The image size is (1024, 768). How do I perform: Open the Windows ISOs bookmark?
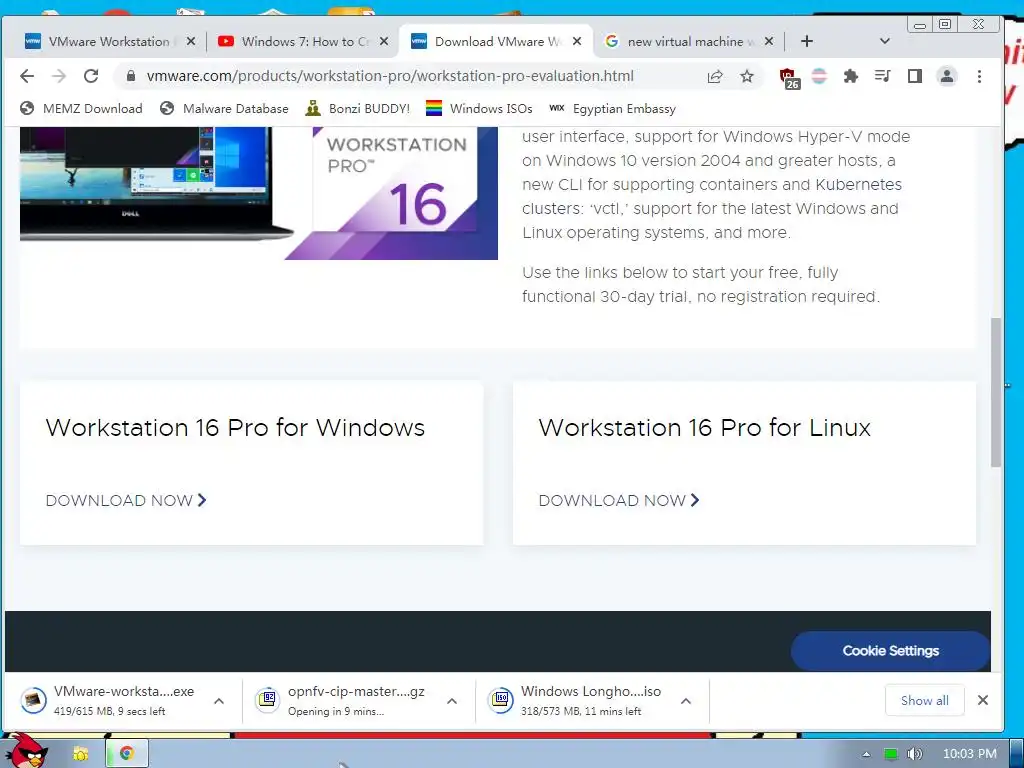479,108
